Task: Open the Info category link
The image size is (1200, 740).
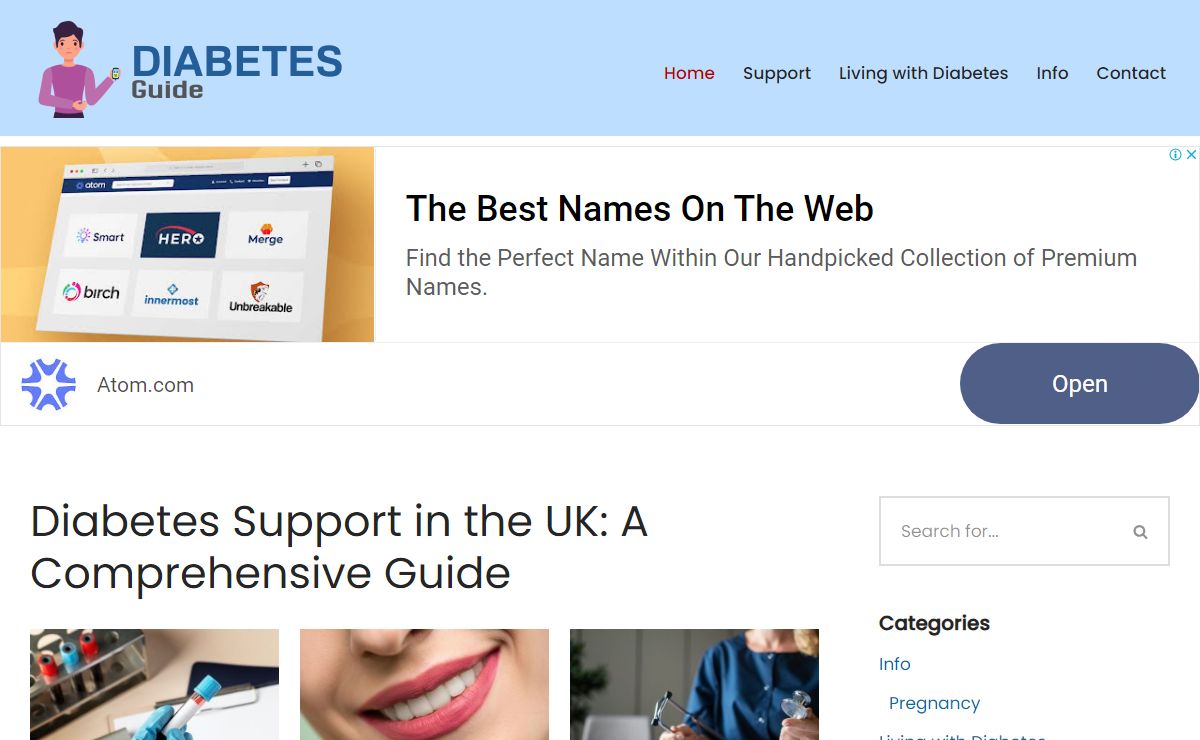Action: [895, 664]
